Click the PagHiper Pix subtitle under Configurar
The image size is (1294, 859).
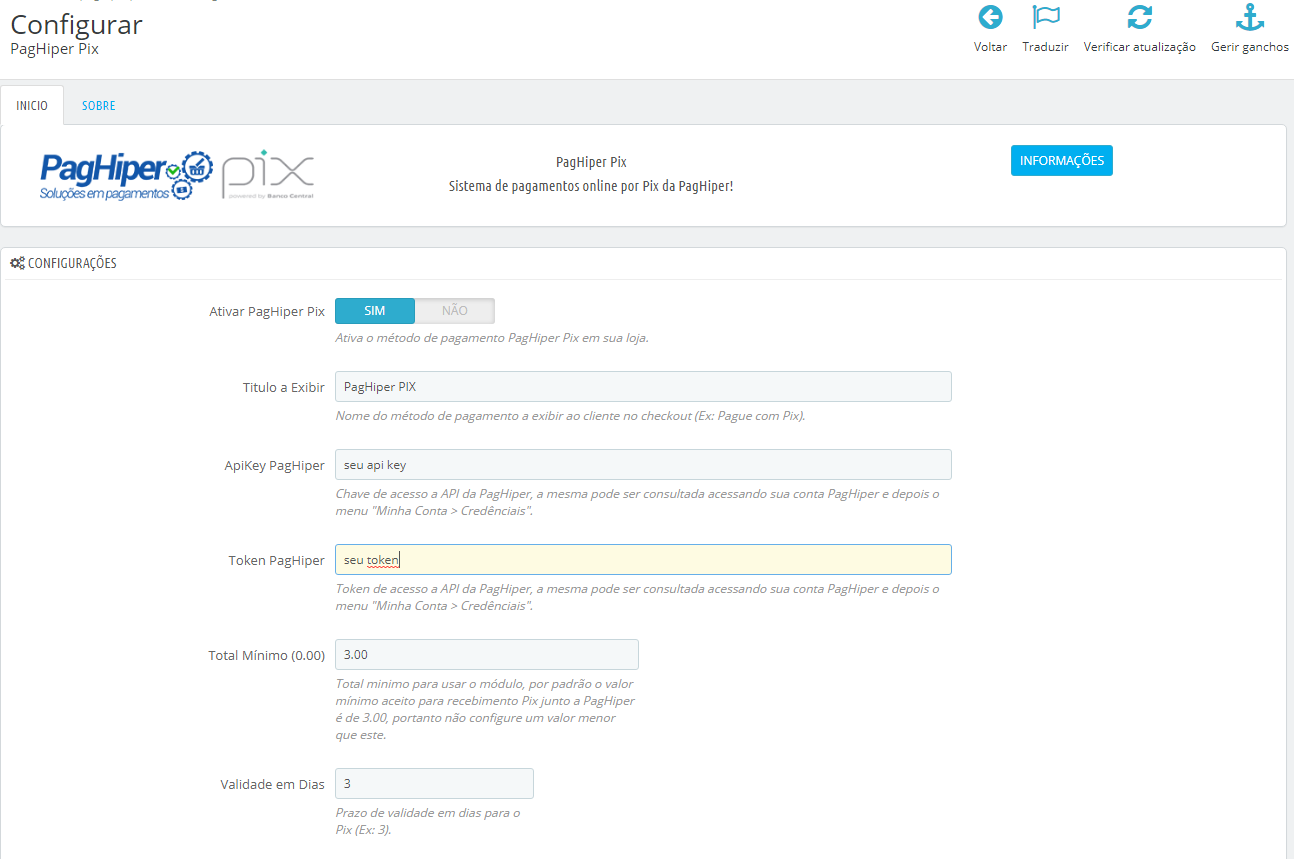tap(54, 48)
